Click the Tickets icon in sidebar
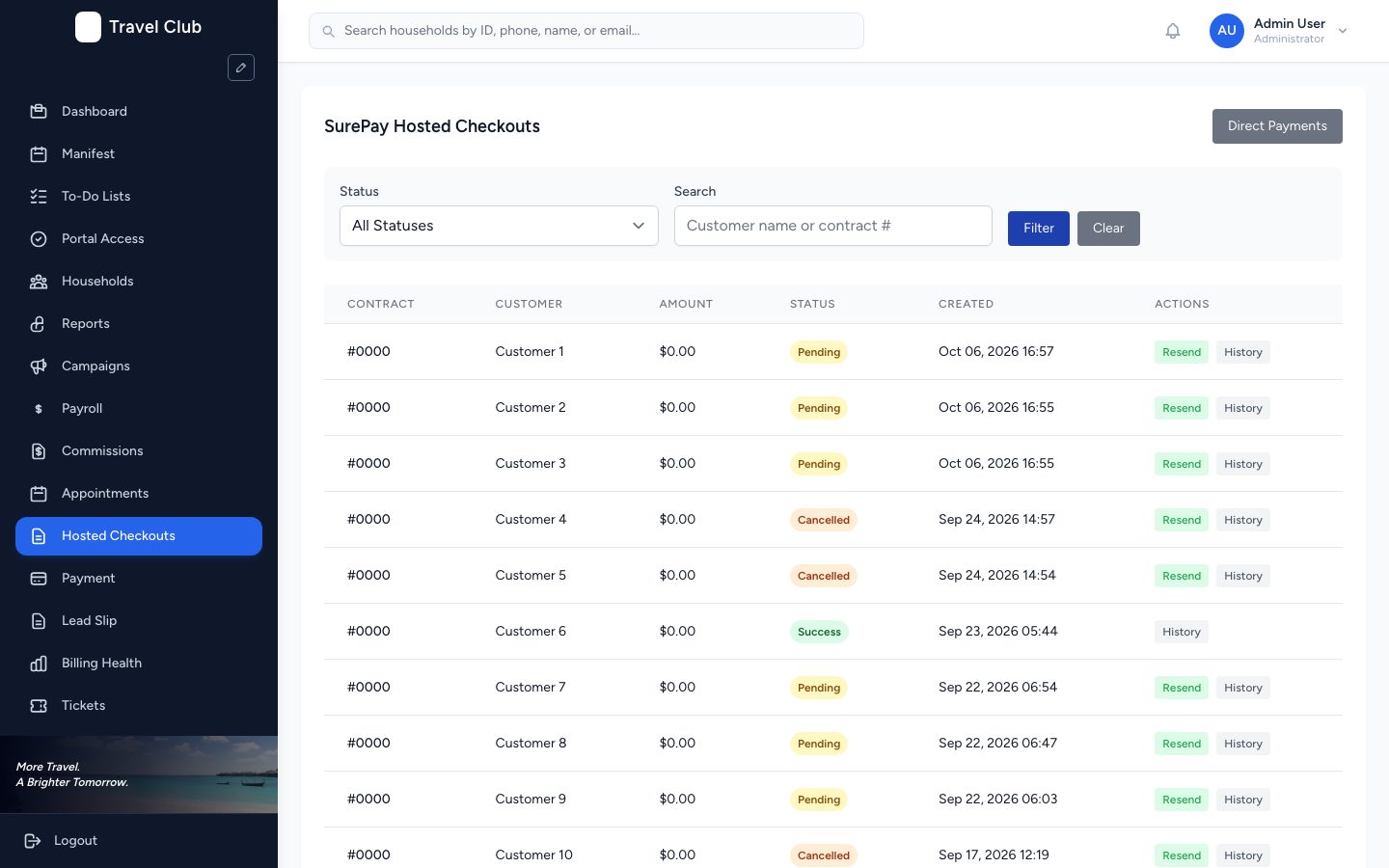The image size is (1389, 868). pos(39,705)
